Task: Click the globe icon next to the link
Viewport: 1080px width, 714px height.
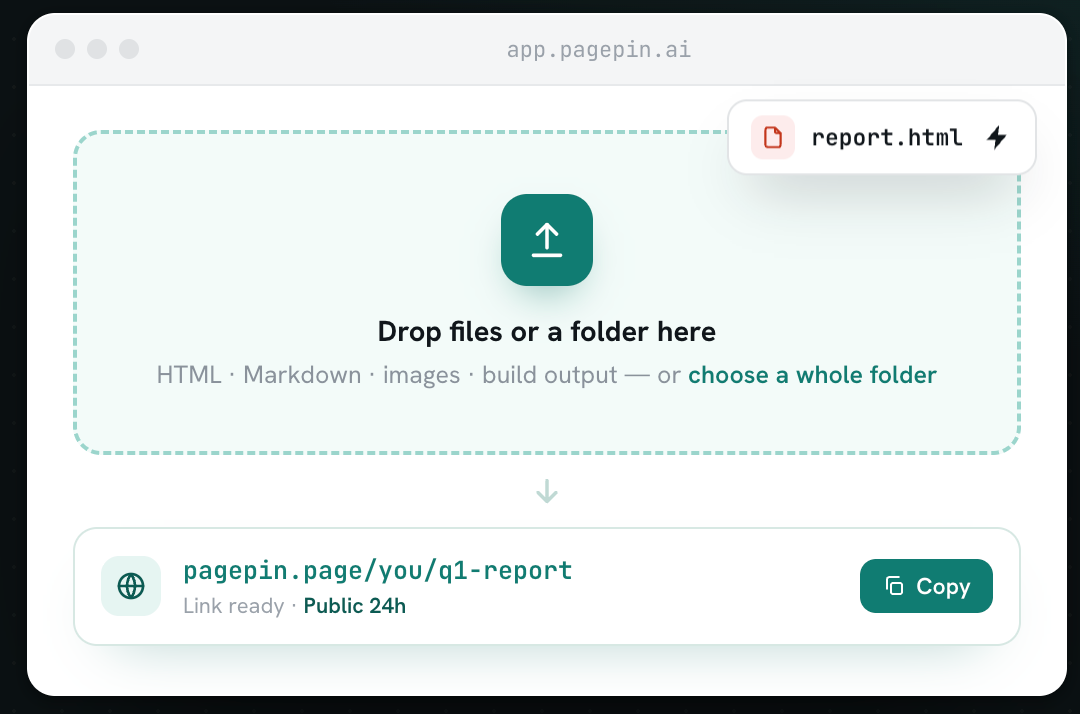Action: pyautogui.click(x=131, y=586)
